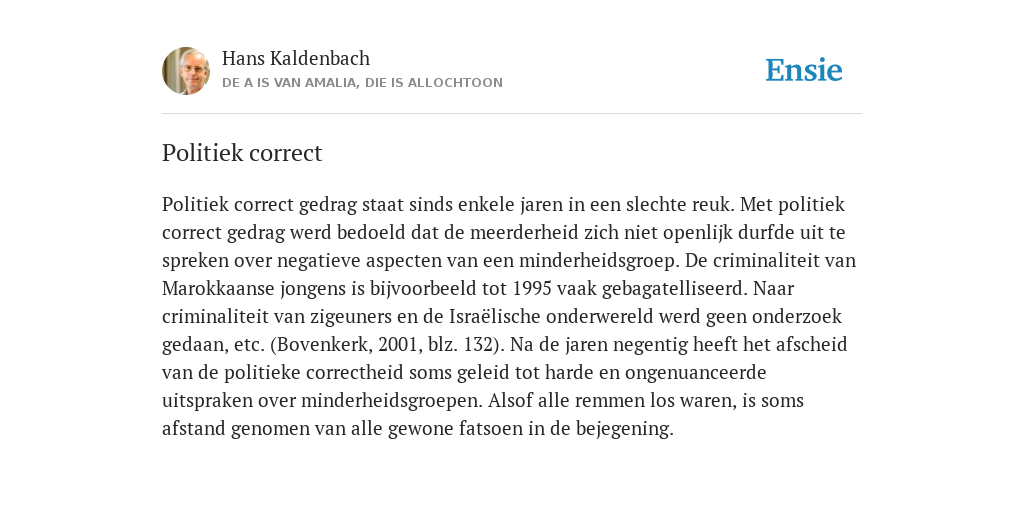Click the horizontal divider below the author header
Image resolution: width=1024 pixels, height=512 pixels.
pyautogui.click(x=512, y=114)
